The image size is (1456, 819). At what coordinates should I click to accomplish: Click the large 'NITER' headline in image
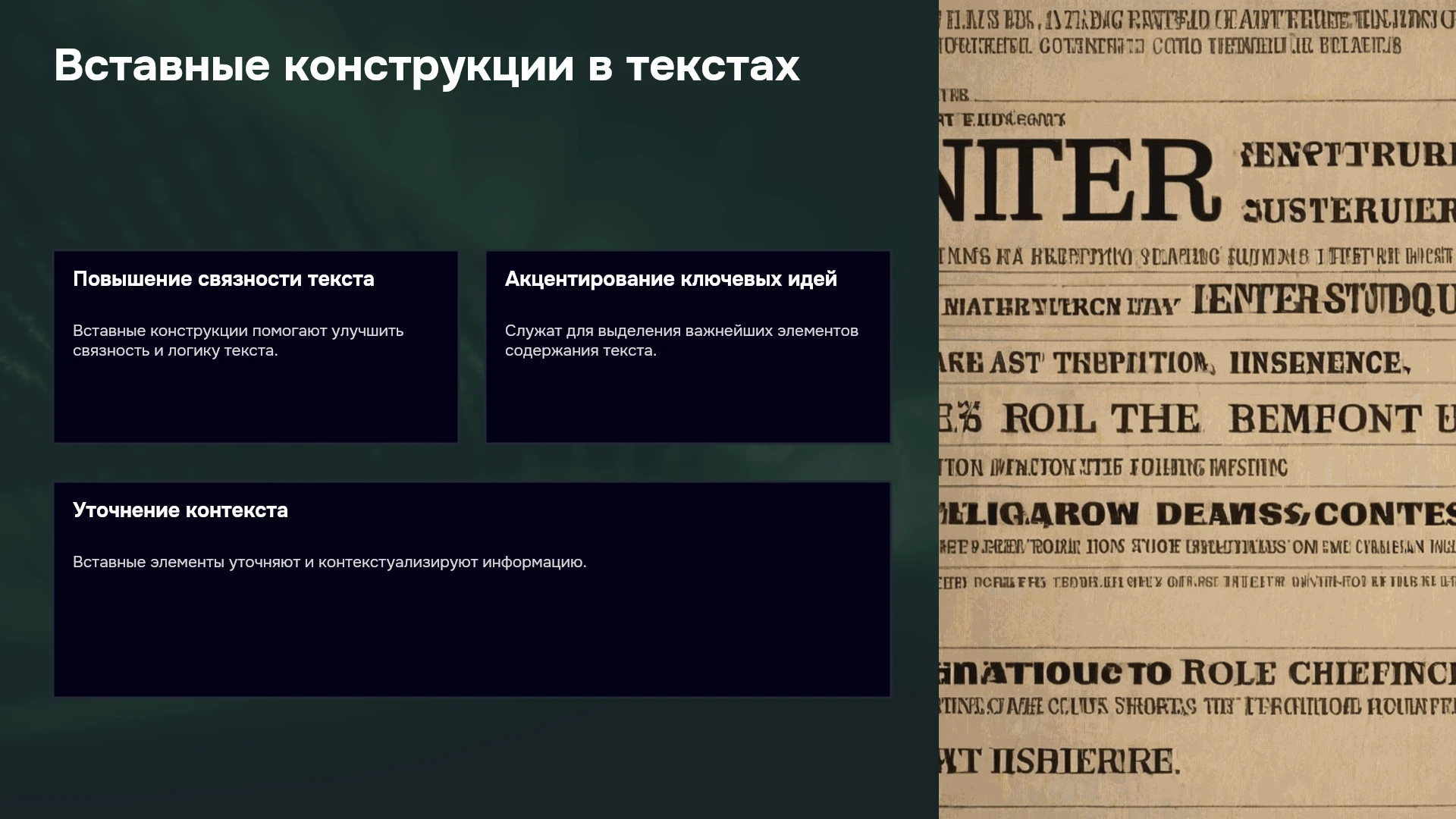(1080, 179)
